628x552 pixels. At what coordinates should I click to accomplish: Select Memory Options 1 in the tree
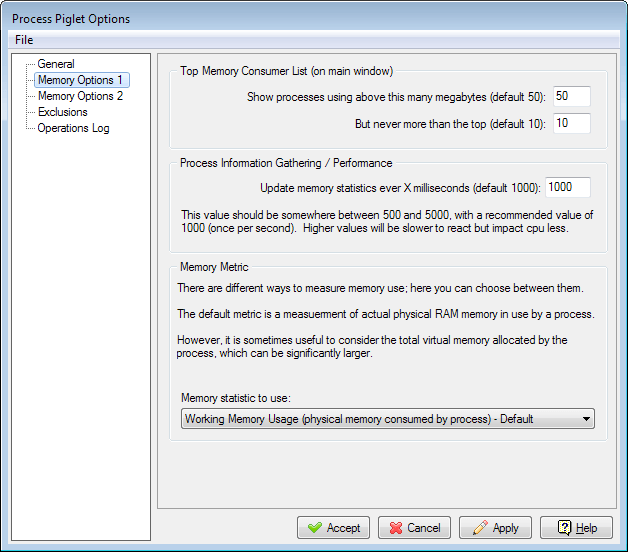point(80,80)
